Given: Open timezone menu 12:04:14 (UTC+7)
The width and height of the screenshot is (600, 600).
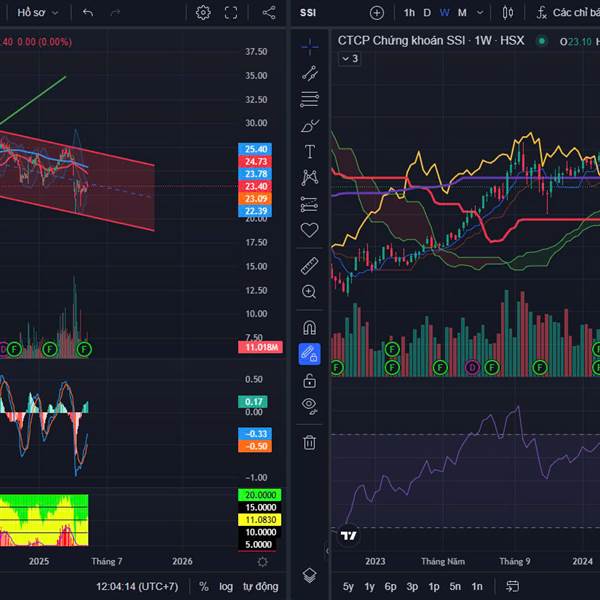Looking at the screenshot, I should pos(137,586).
